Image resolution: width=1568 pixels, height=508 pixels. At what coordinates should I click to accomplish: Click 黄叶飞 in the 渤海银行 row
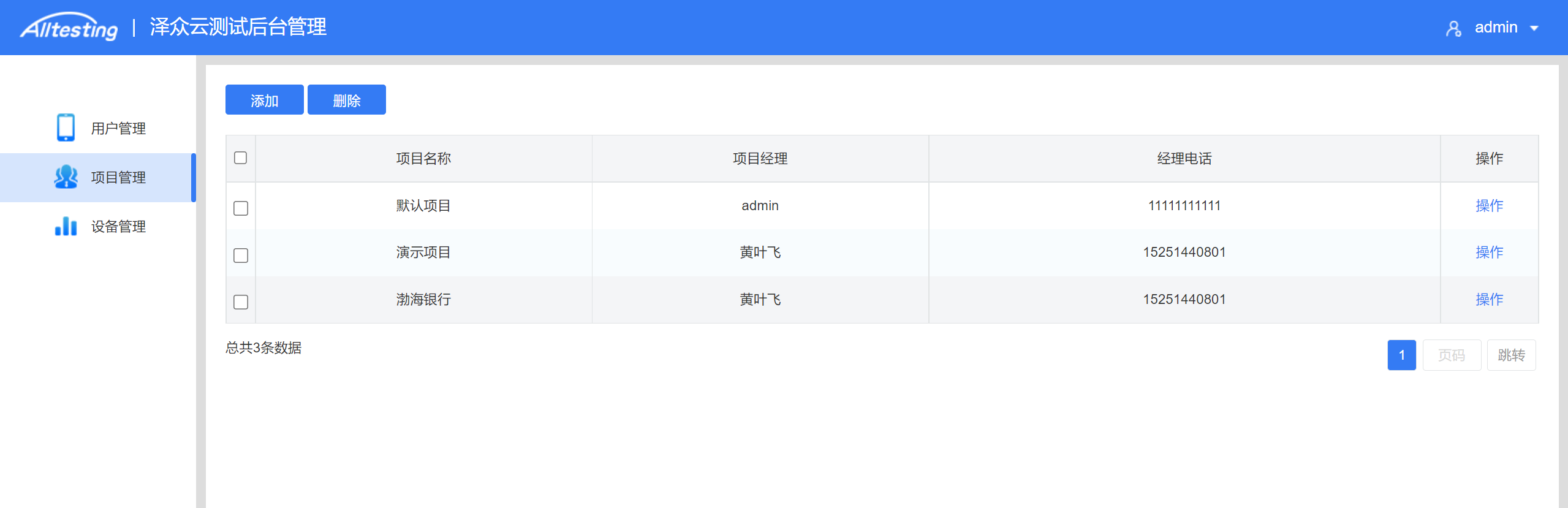760,299
